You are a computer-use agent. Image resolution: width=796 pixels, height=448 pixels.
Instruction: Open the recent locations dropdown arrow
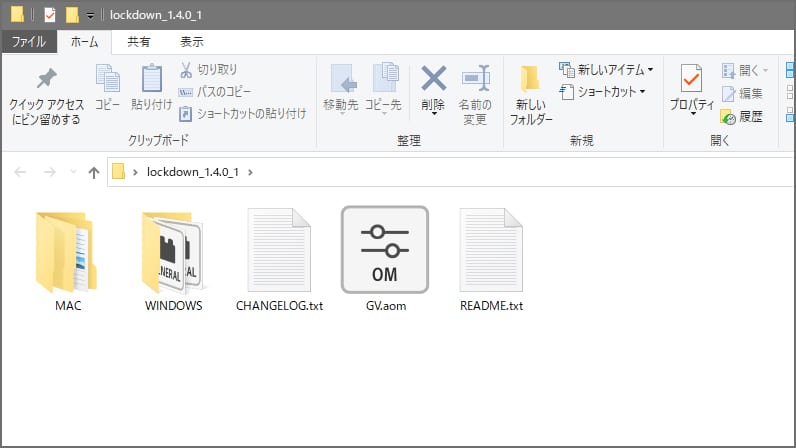click(73, 172)
